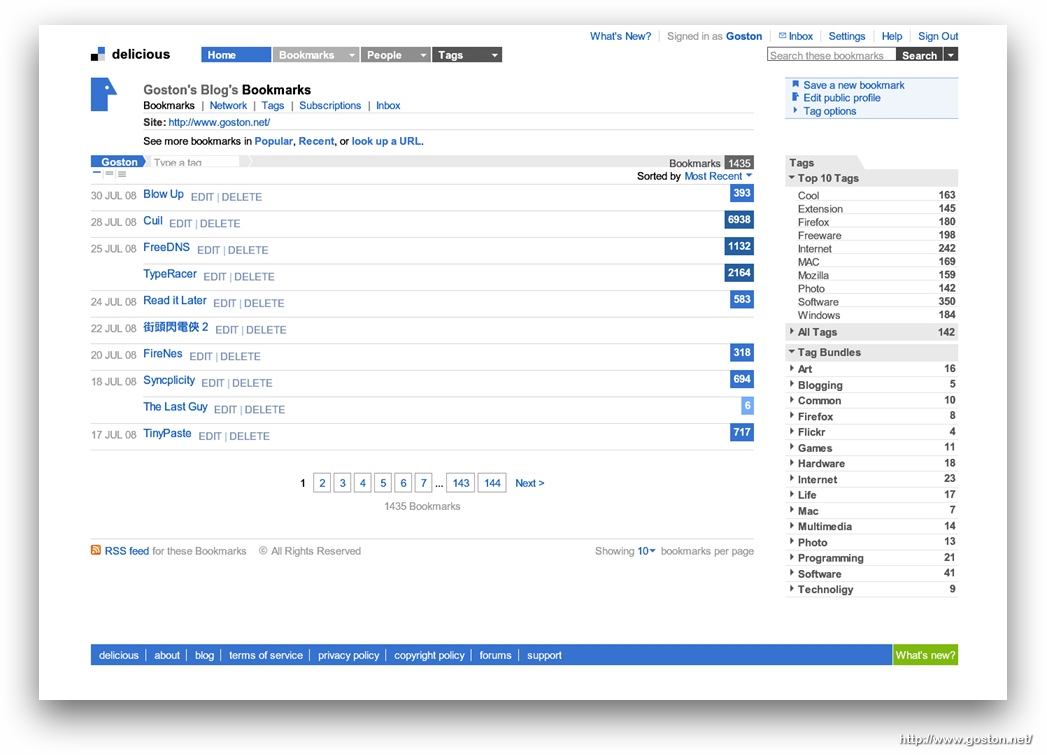Delete The Last Guy bookmark
This screenshot has height=755, width=1047.
(264, 410)
